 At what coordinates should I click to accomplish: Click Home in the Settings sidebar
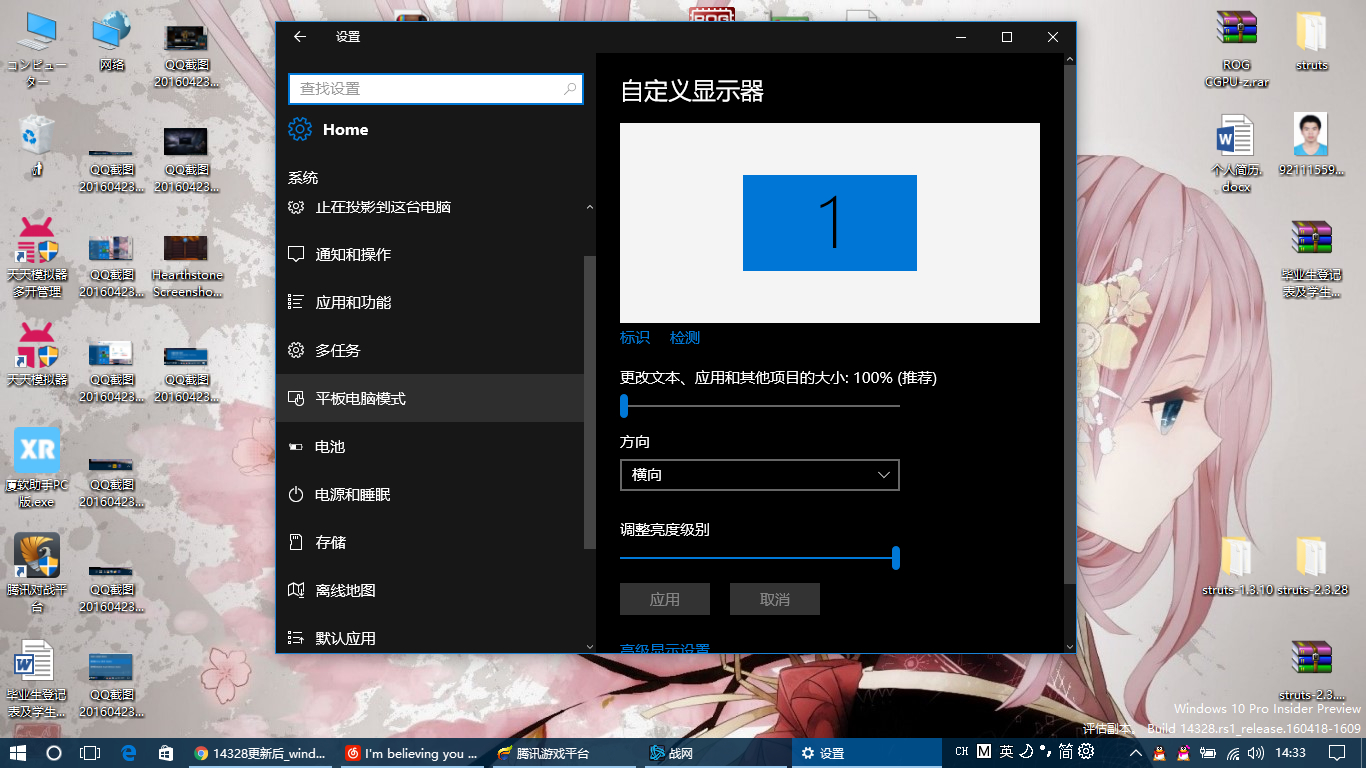[x=345, y=130]
